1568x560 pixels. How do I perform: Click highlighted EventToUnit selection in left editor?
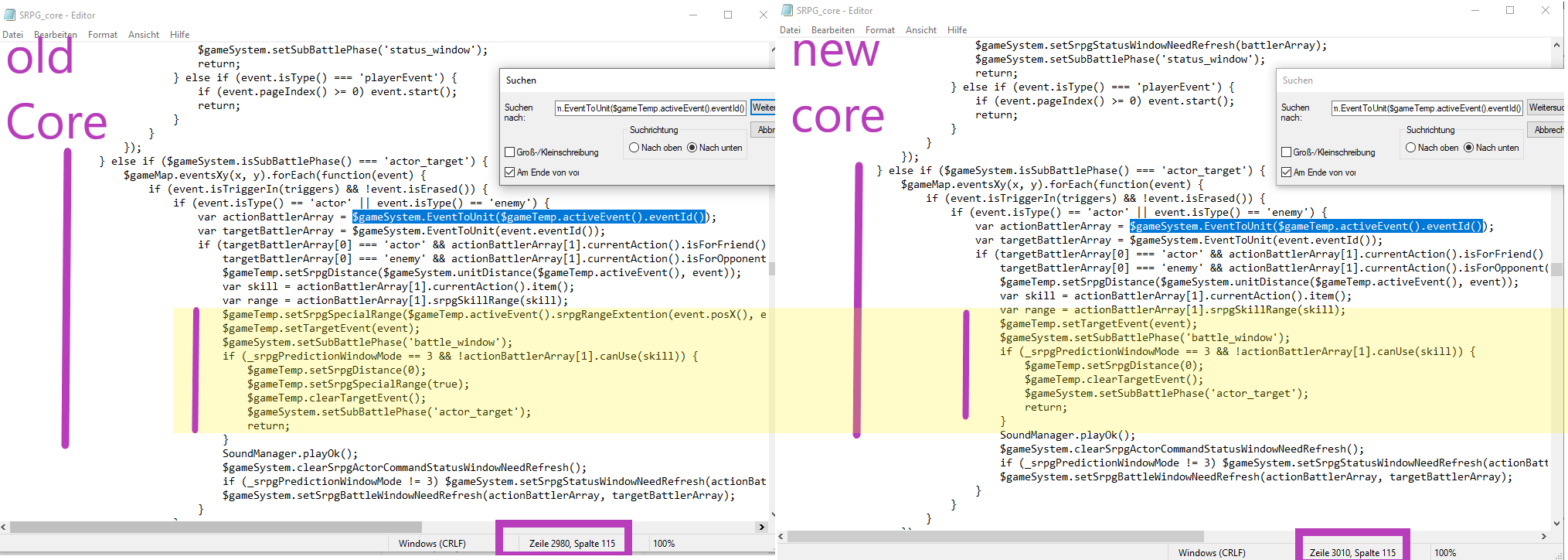[529, 217]
